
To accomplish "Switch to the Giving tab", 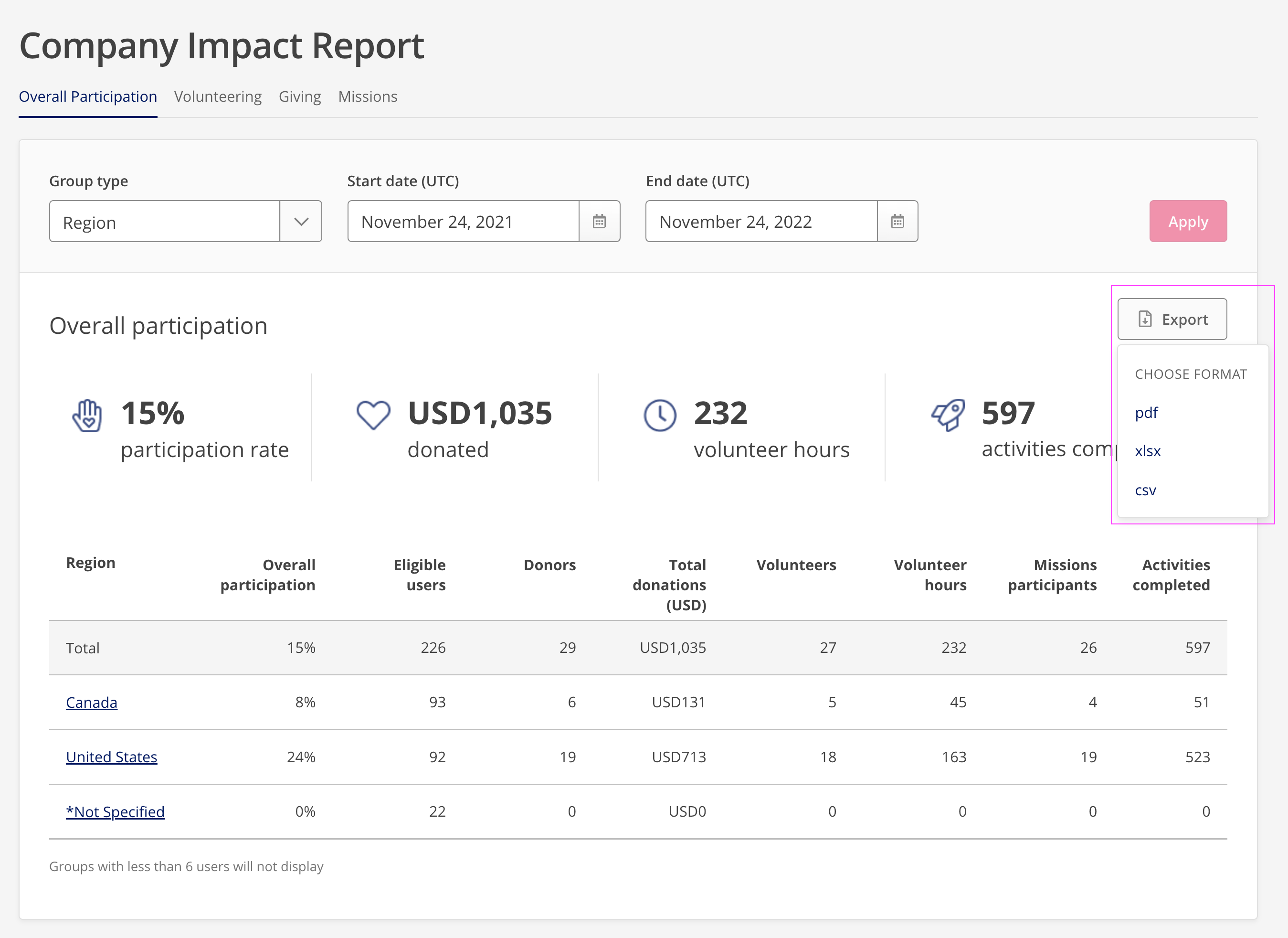I will (x=300, y=96).
